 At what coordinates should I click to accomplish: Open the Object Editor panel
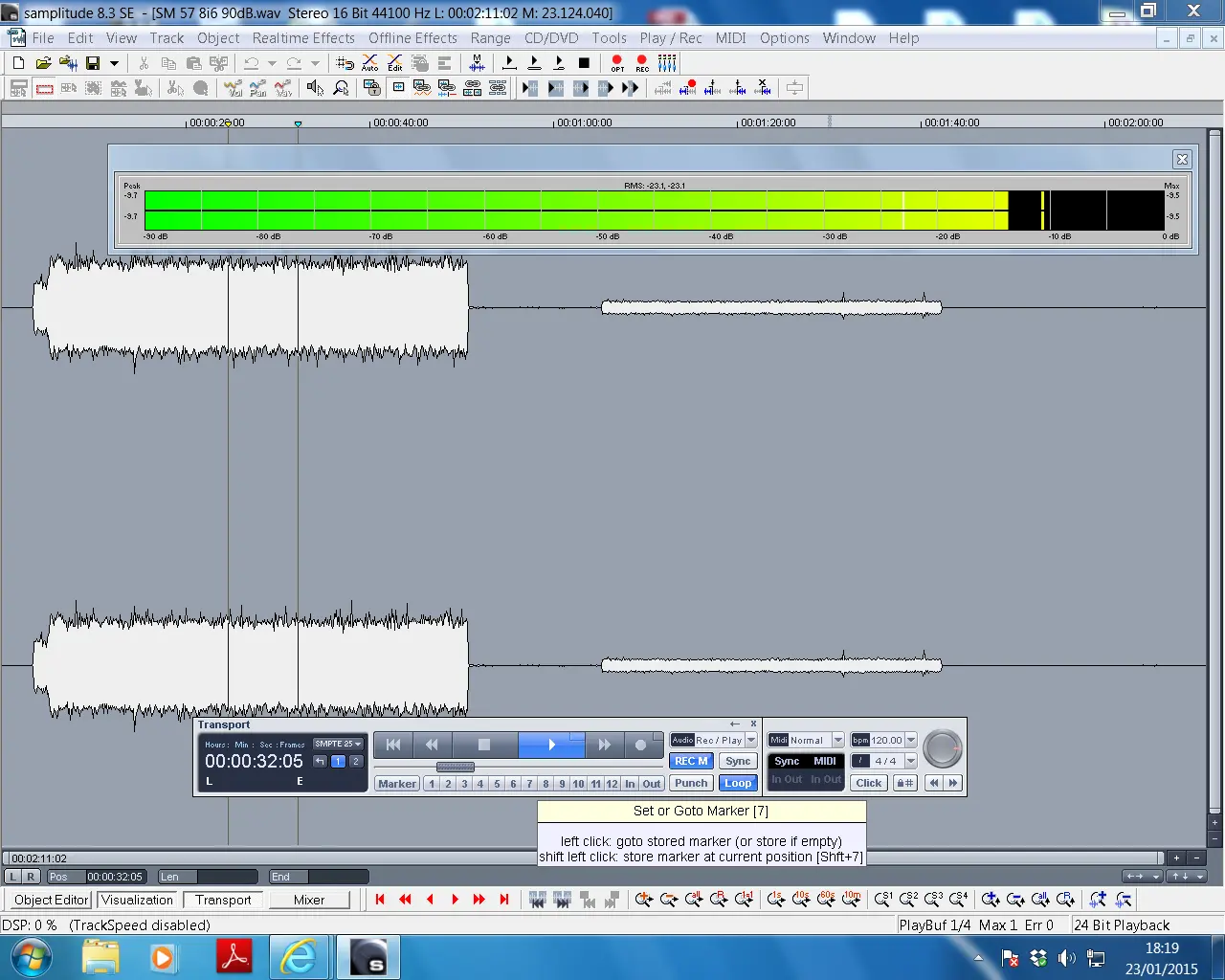click(x=51, y=901)
